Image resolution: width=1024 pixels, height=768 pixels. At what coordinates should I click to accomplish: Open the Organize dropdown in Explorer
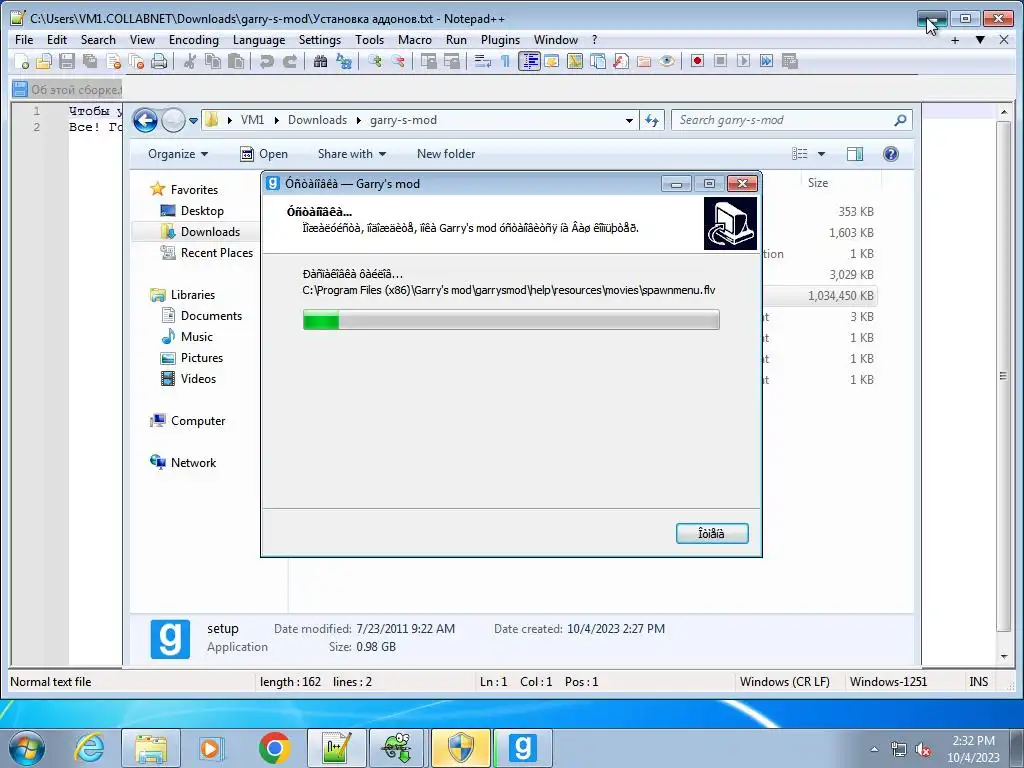pos(178,154)
